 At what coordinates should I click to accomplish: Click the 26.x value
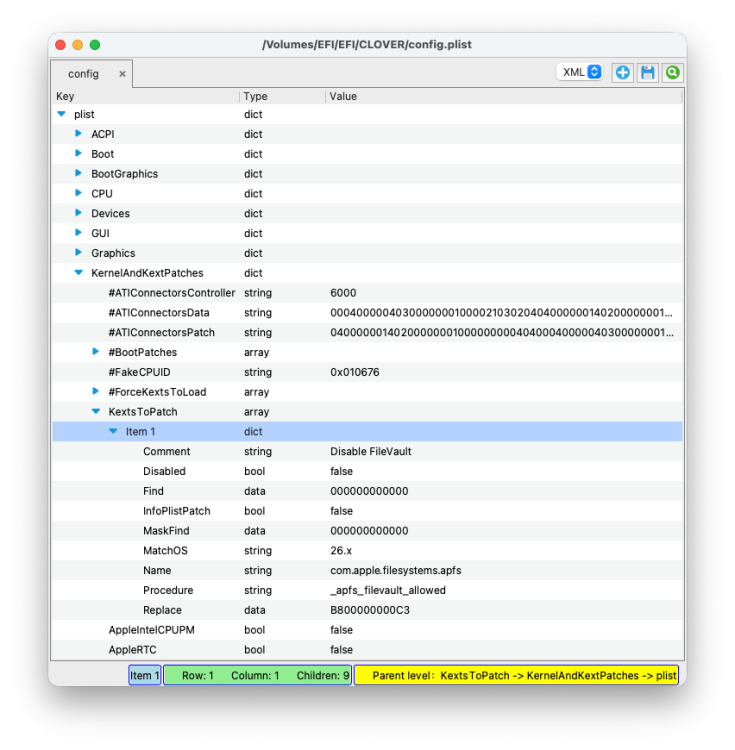(341, 551)
